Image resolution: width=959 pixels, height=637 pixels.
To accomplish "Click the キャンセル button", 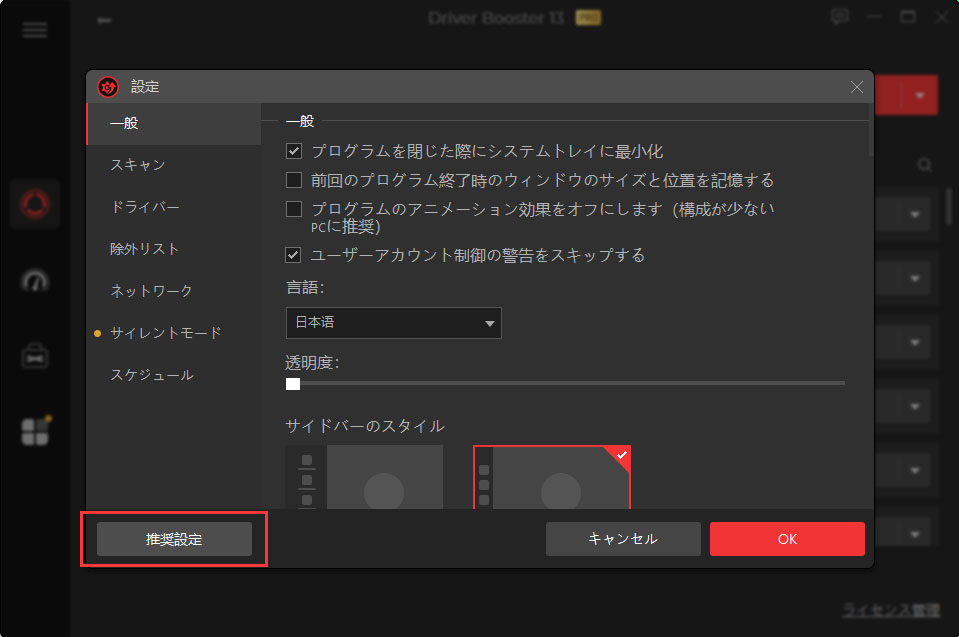I will tap(623, 539).
